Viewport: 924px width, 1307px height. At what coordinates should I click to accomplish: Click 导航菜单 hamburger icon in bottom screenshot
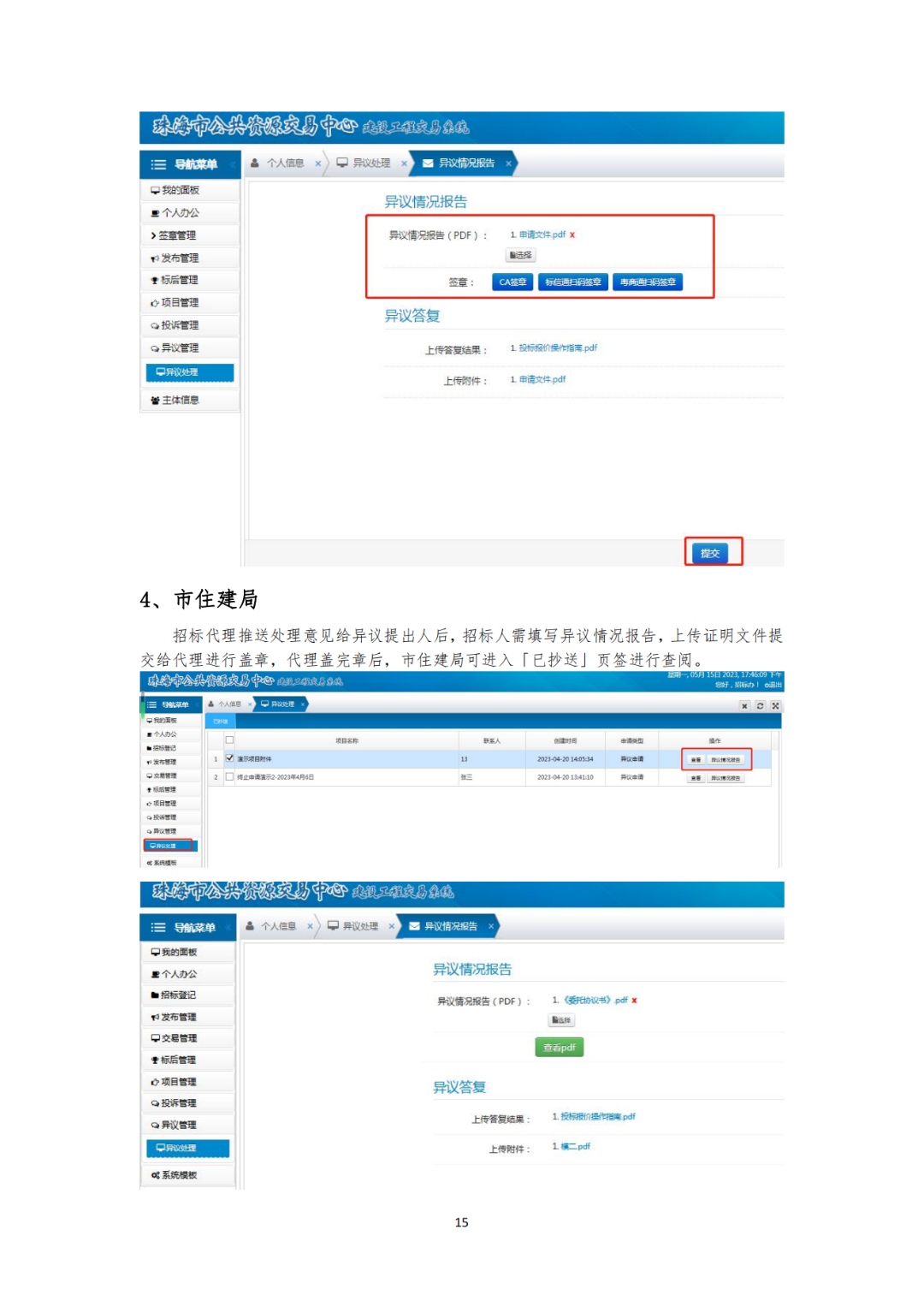158,928
